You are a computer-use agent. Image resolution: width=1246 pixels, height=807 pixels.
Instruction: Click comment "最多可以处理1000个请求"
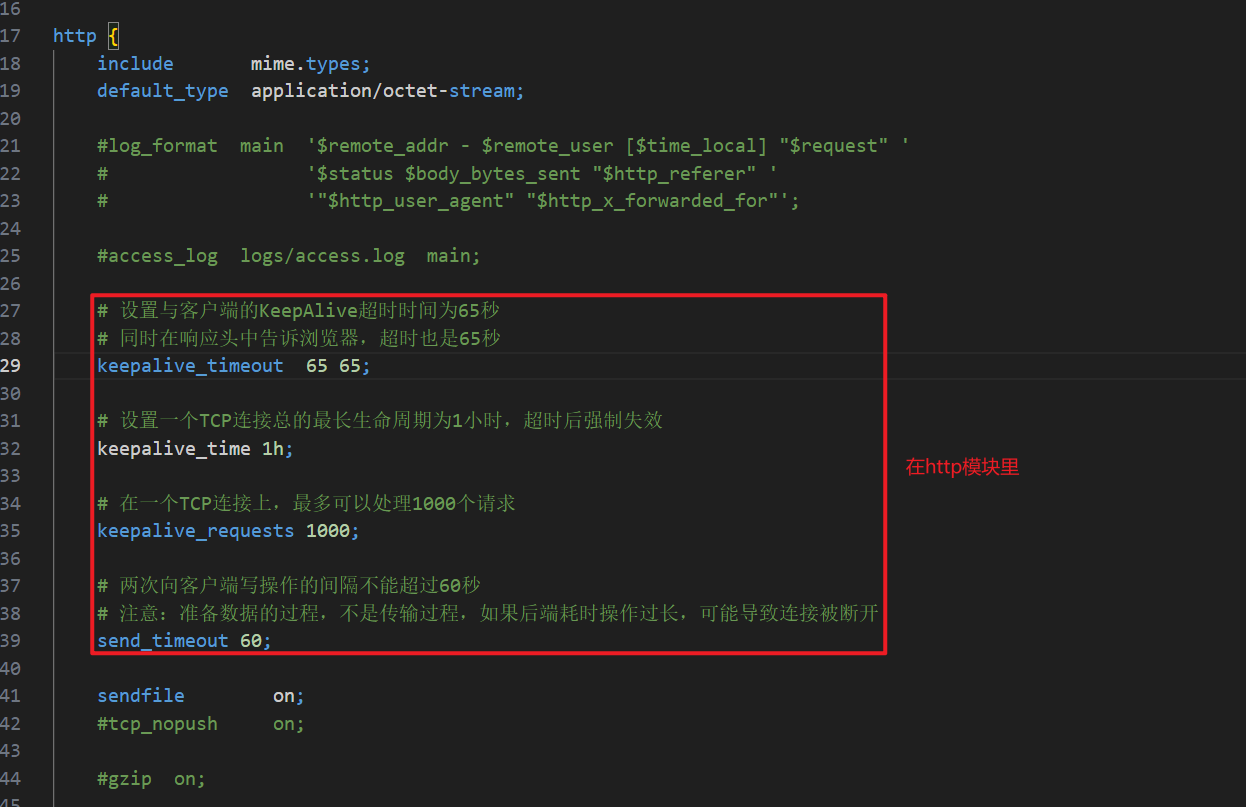pyautogui.click(x=404, y=503)
